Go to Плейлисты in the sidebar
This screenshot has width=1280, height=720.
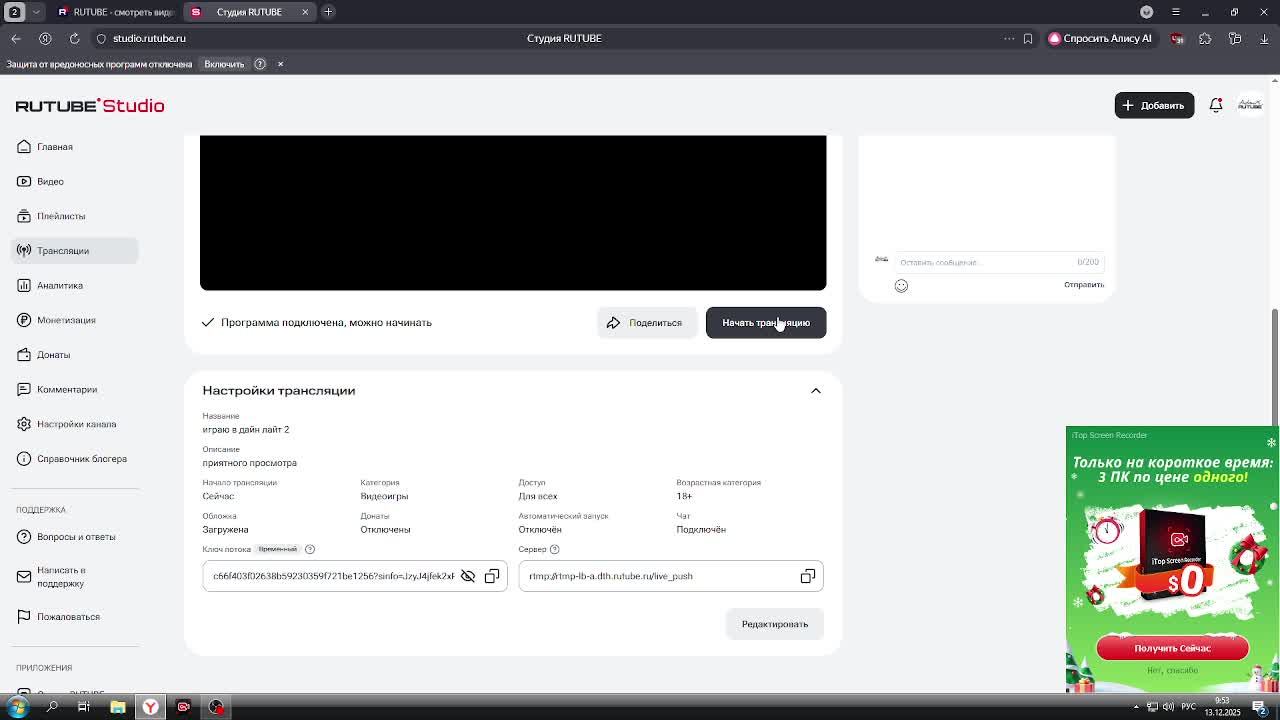point(74,216)
